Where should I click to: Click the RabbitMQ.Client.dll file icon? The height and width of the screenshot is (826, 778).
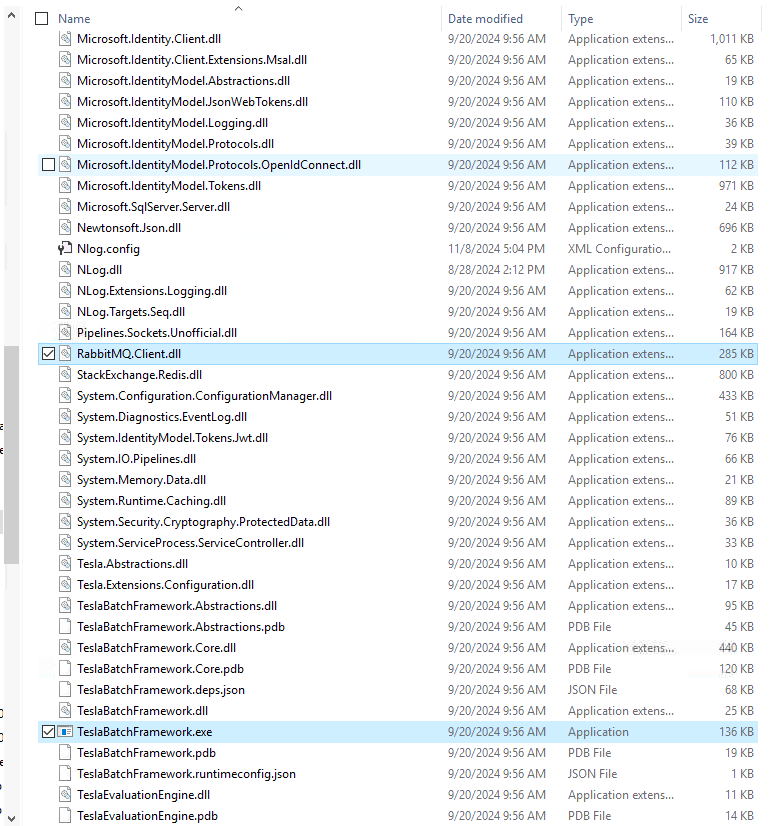(x=65, y=354)
